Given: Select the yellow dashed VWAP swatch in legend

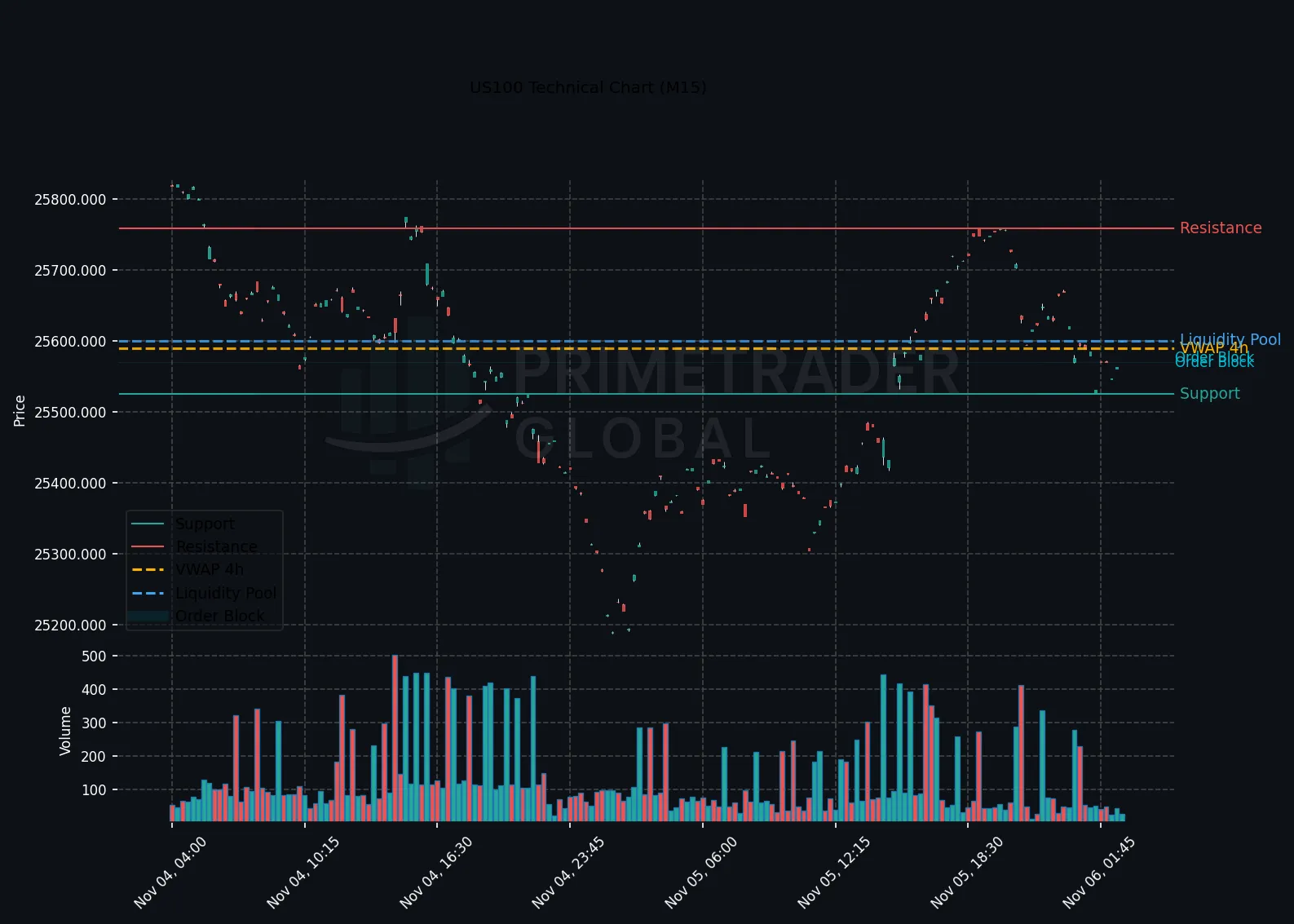Looking at the screenshot, I should [x=148, y=570].
